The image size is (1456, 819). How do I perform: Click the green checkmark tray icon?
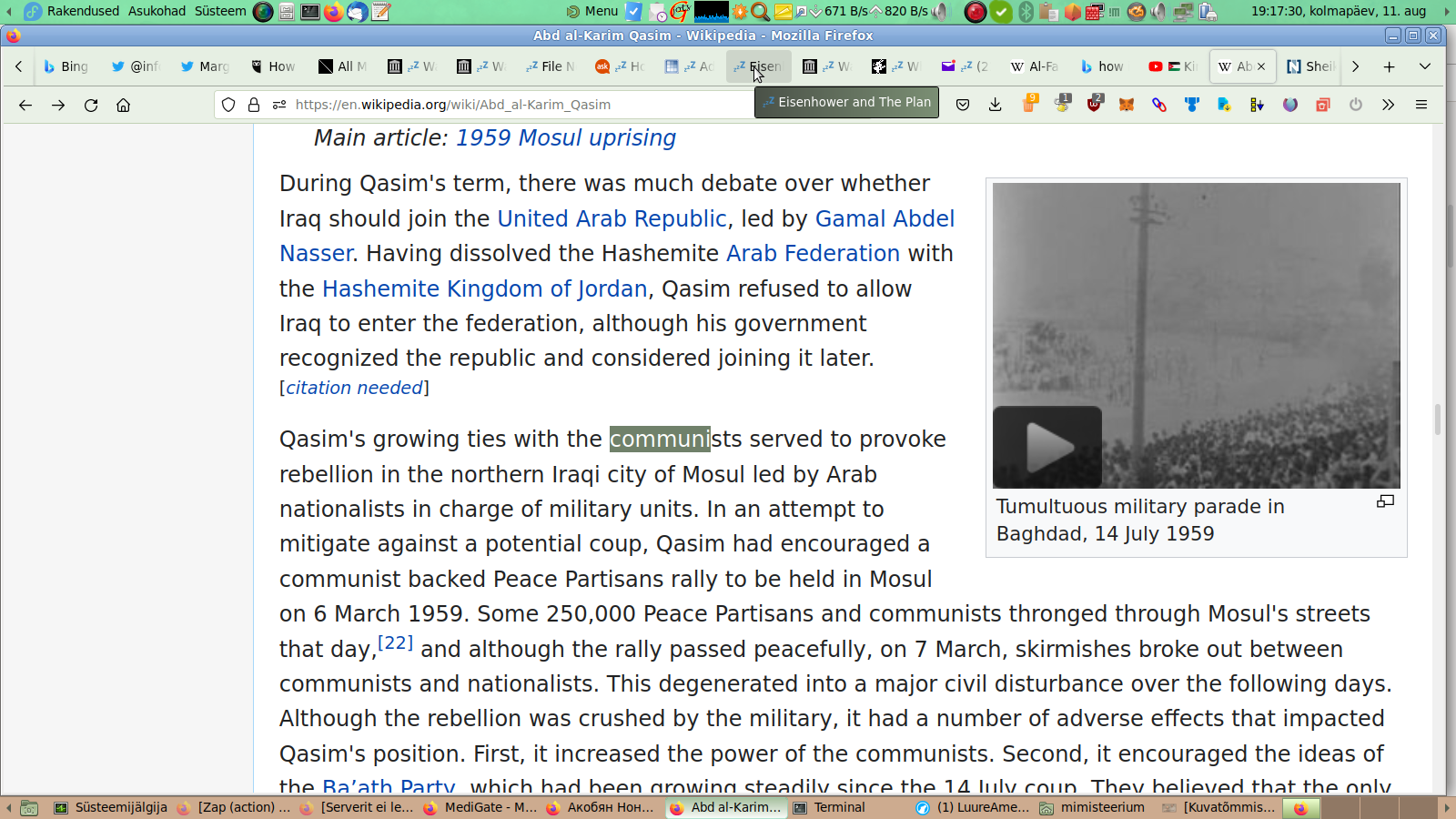tap(1001, 11)
